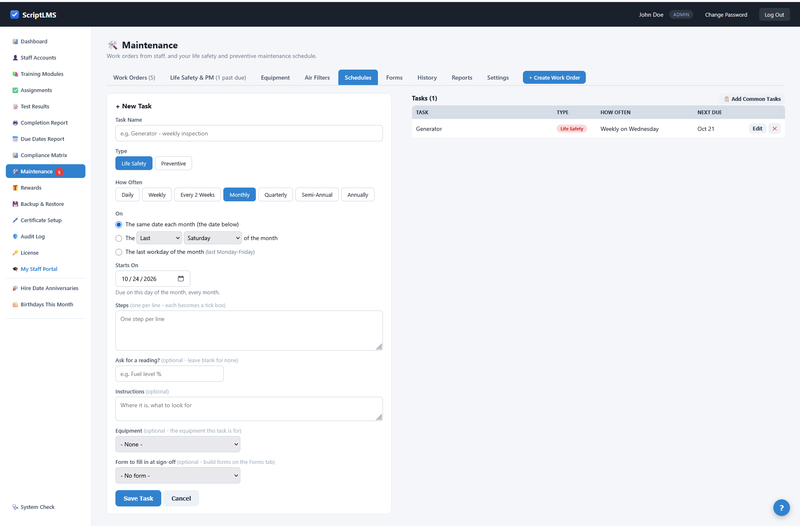
Task: Switch to the Equipment tab
Action: click(x=275, y=78)
